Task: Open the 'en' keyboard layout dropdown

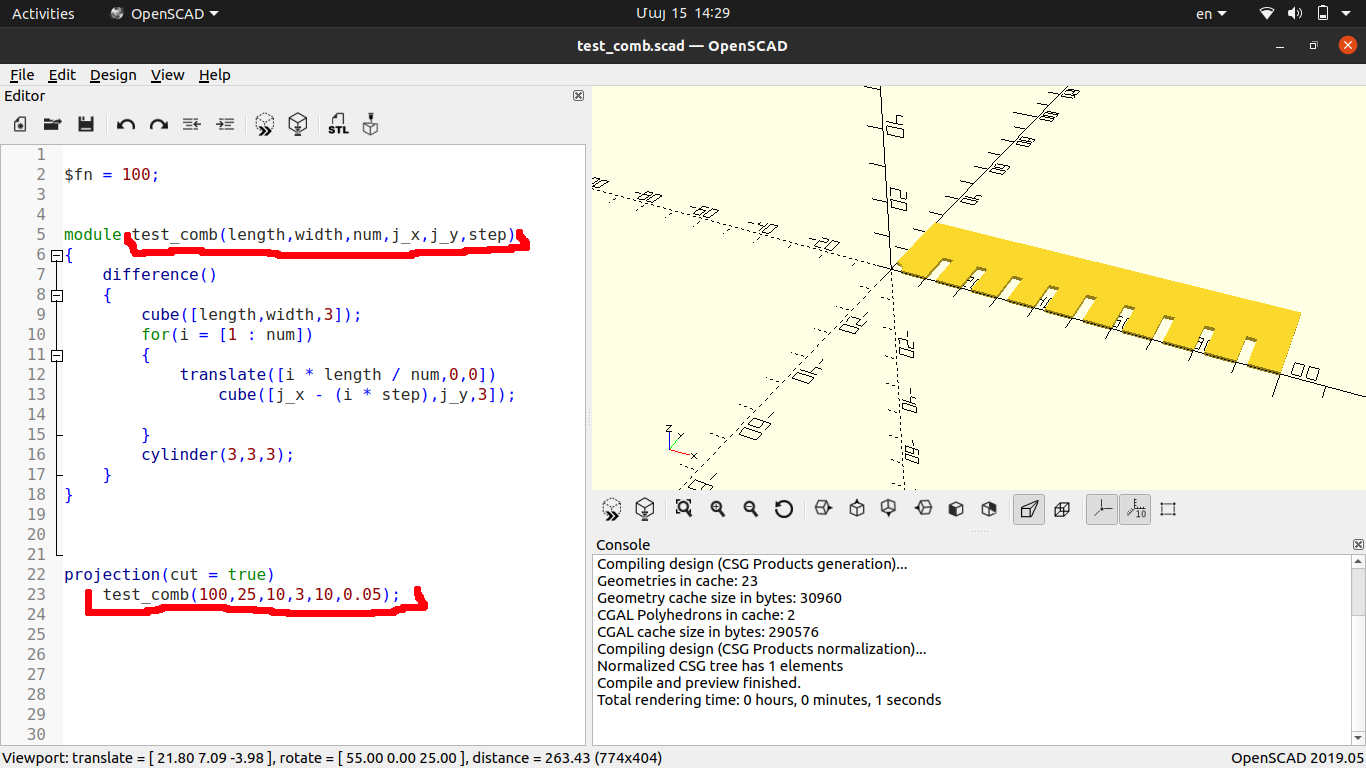Action: pyautogui.click(x=1211, y=13)
